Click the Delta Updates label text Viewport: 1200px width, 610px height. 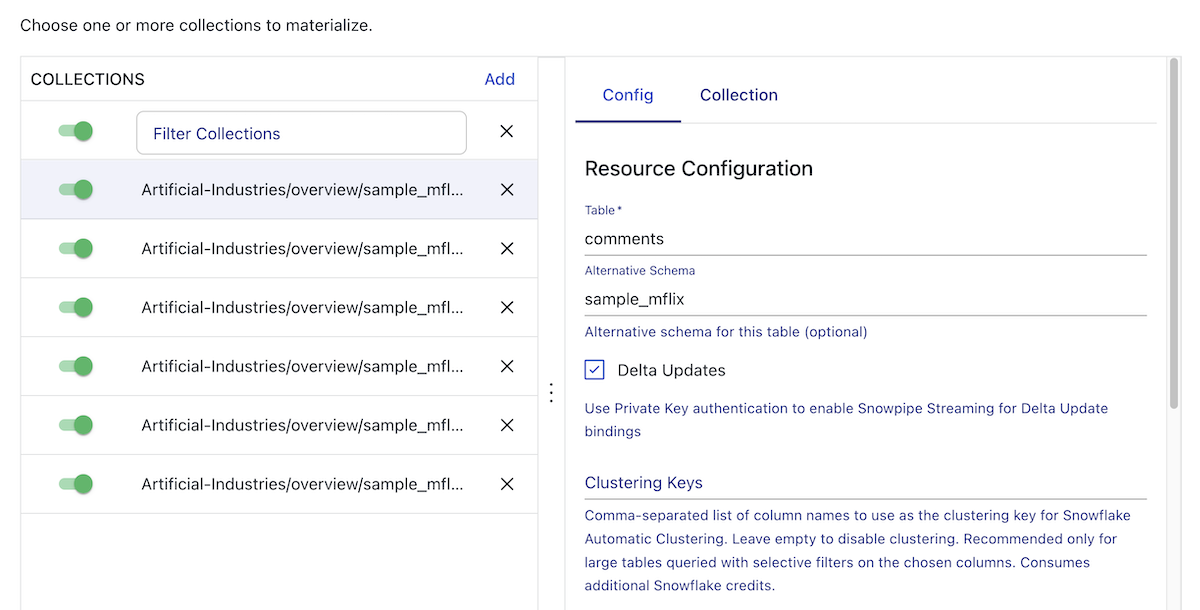pyautogui.click(x=672, y=370)
